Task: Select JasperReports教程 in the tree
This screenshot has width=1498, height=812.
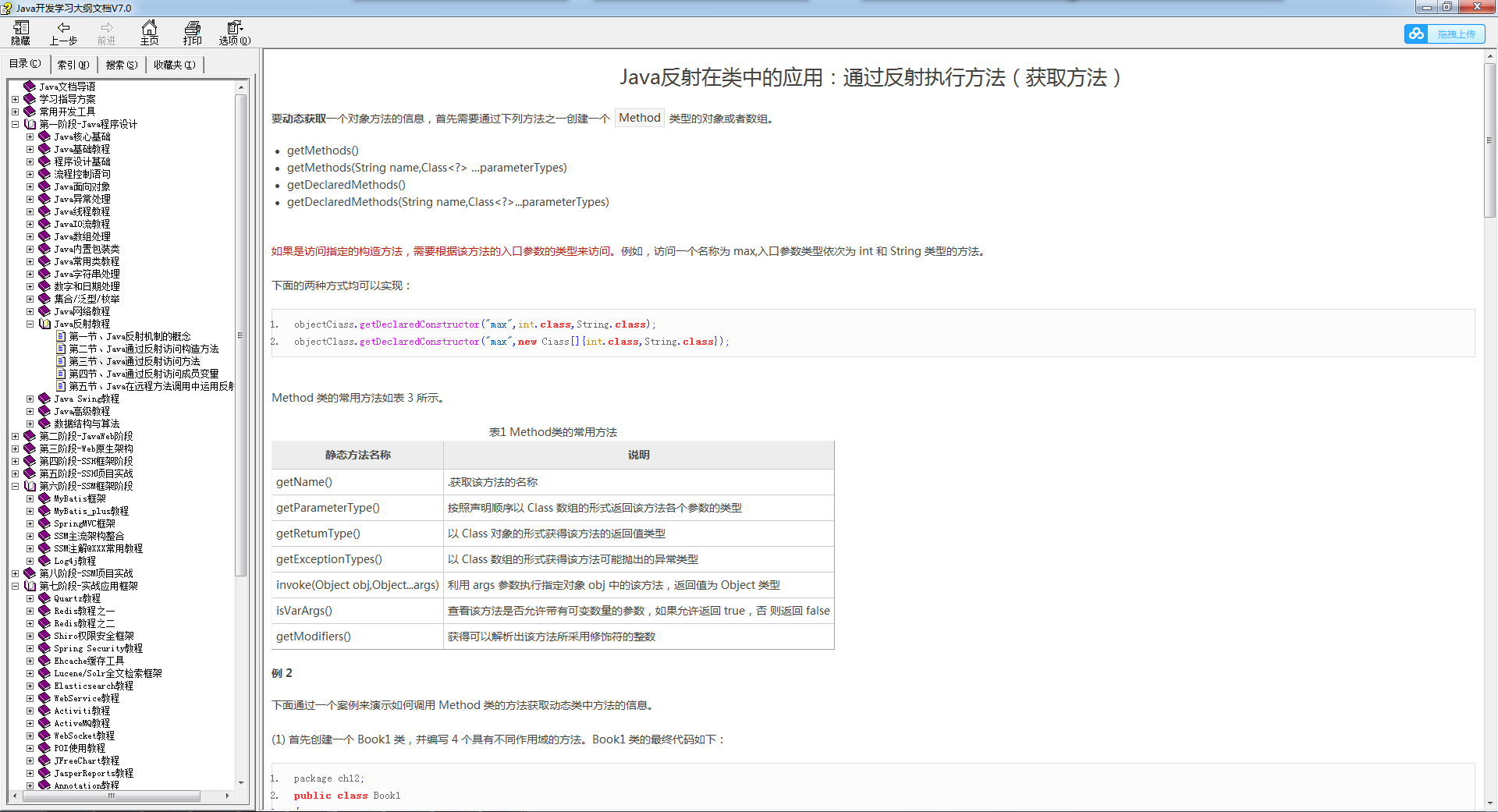Action: pyautogui.click(x=94, y=773)
